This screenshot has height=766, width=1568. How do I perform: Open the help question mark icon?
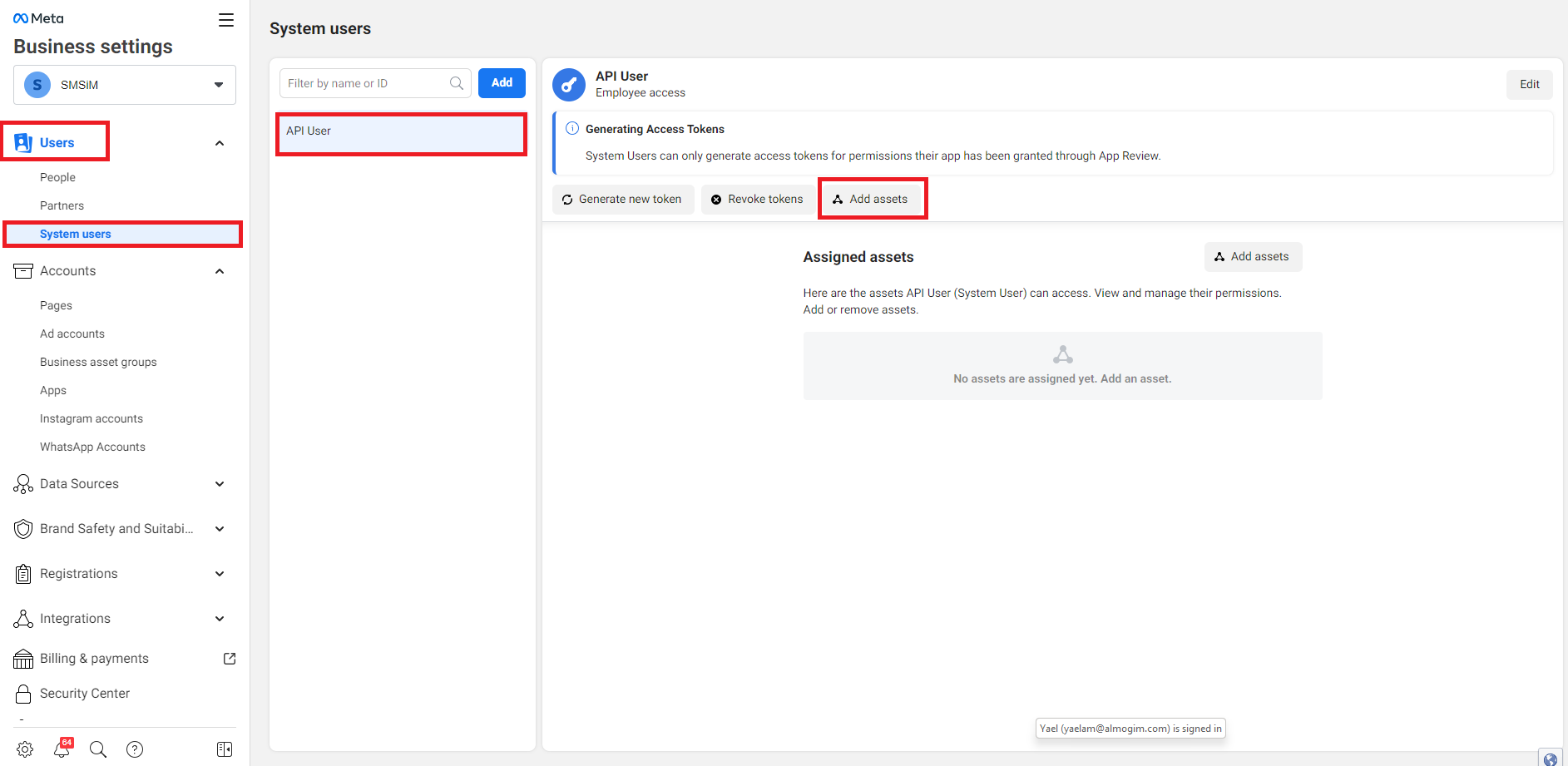coord(135,749)
